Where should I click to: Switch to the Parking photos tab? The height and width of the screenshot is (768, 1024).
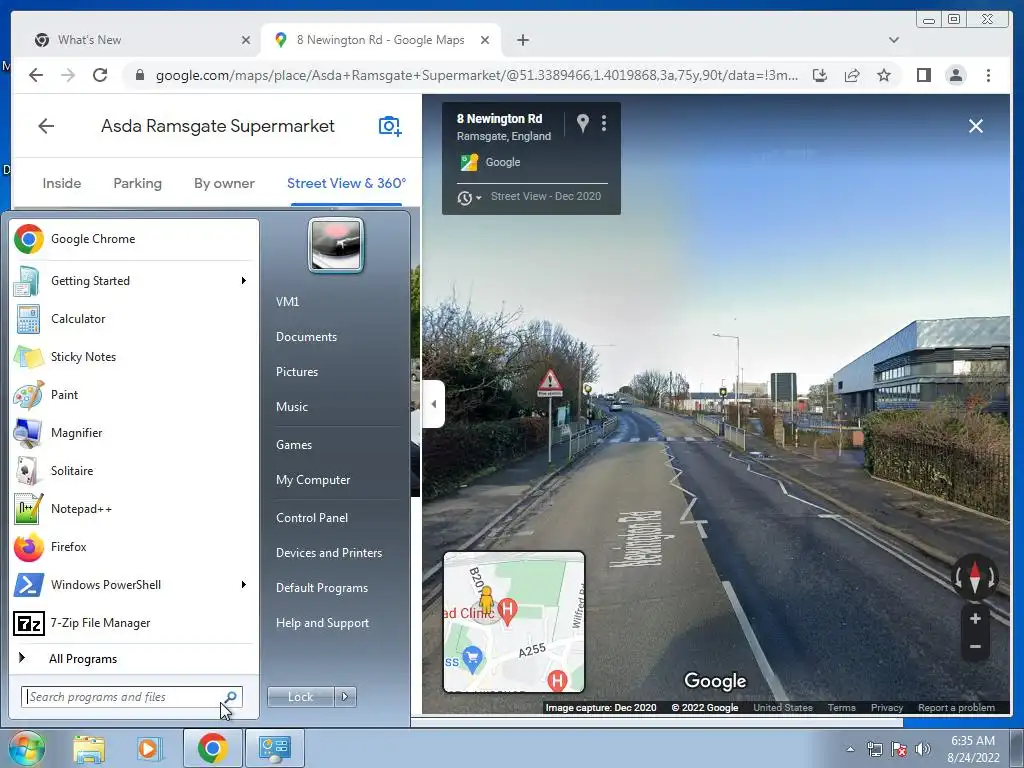[x=137, y=184]
